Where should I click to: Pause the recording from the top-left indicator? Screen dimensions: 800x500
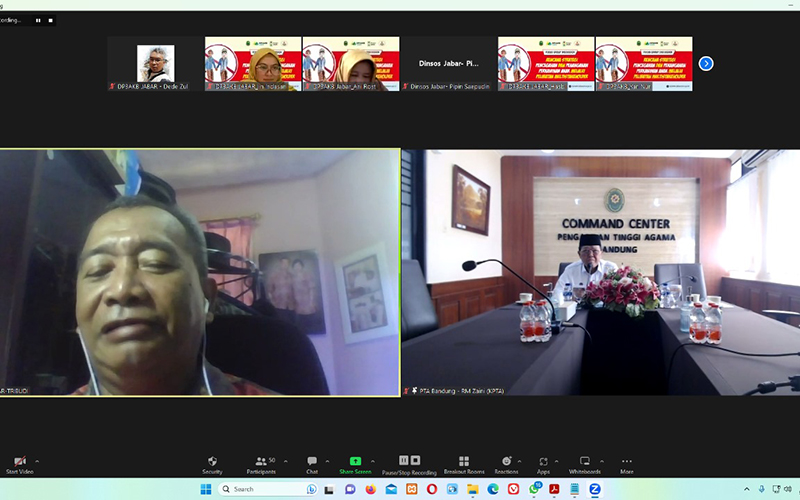click(x=39, y=20)
